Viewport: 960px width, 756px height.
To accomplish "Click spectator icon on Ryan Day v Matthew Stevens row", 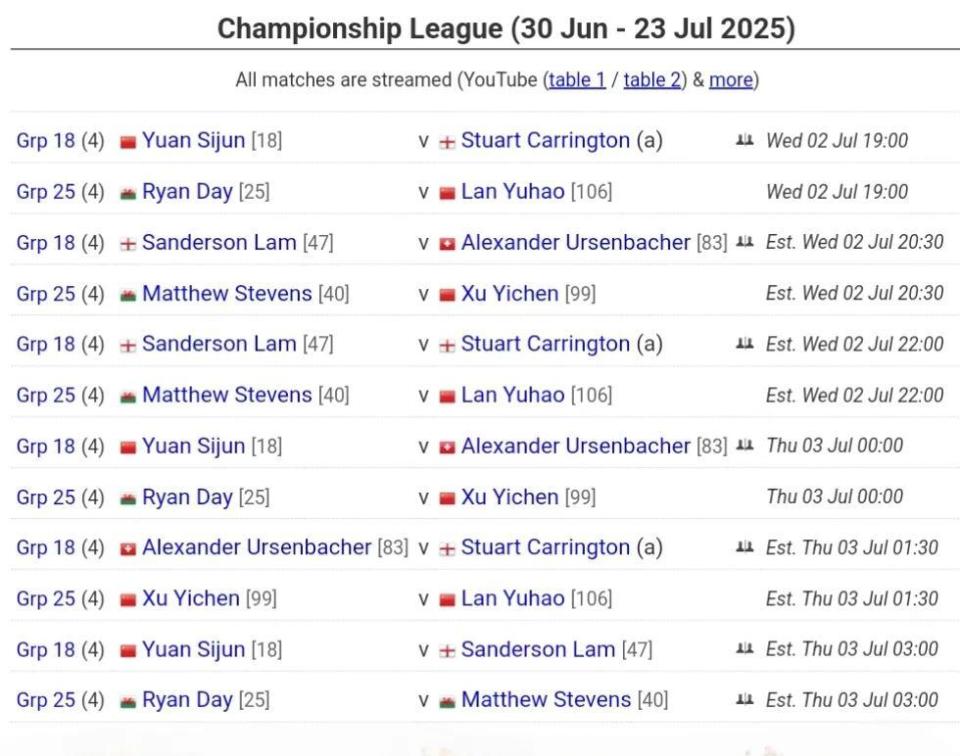I will [x=744, y=699].
